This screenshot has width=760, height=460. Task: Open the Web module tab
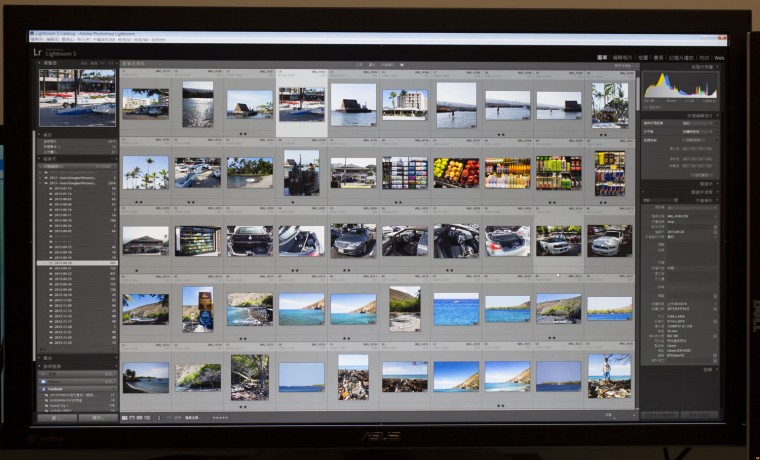(x=719, y=58)
